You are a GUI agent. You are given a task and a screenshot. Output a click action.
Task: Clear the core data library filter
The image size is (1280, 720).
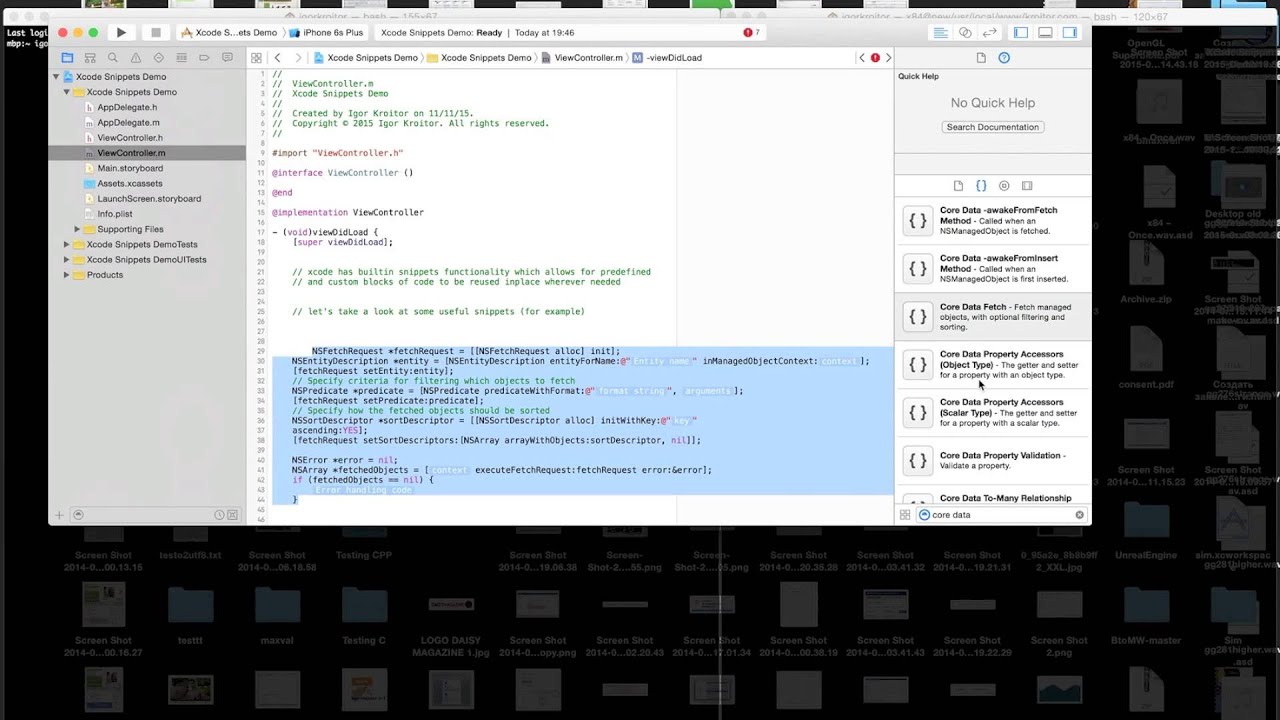point(1079,515)
